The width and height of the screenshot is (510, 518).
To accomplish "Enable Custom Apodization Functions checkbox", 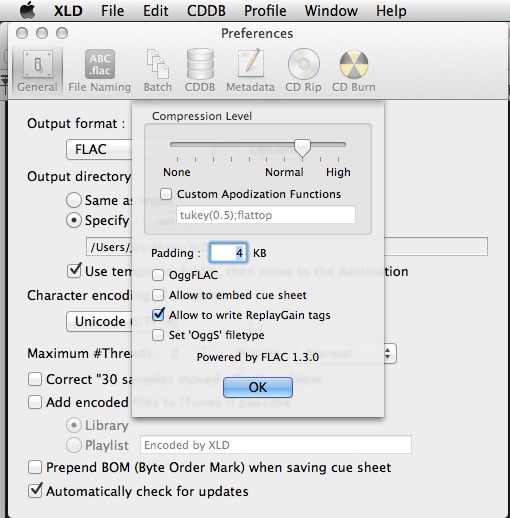I will coord(166,194).
